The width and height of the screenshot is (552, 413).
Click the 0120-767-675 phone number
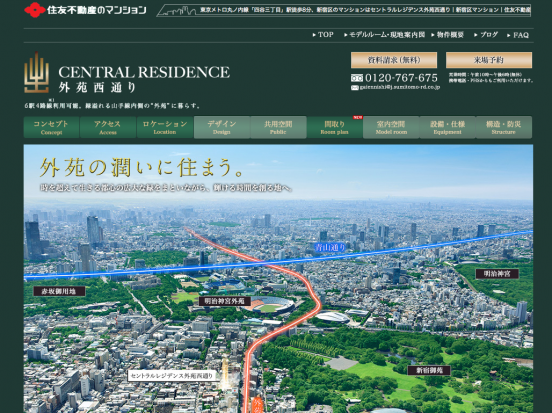401,78
